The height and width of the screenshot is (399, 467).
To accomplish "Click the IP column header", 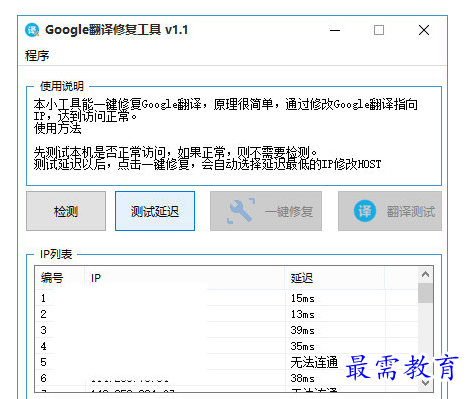I will [x=184, y=278].
